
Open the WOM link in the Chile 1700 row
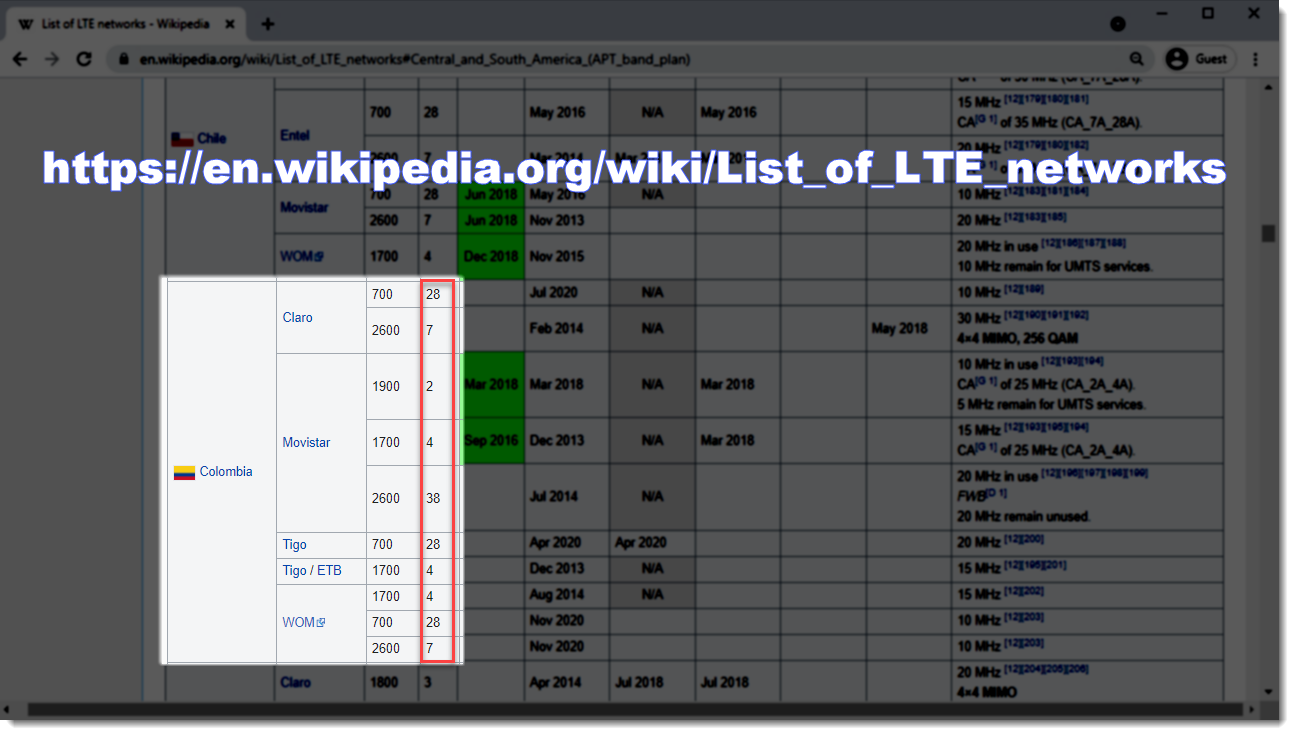pyautogui.click(x=297, y=257)
